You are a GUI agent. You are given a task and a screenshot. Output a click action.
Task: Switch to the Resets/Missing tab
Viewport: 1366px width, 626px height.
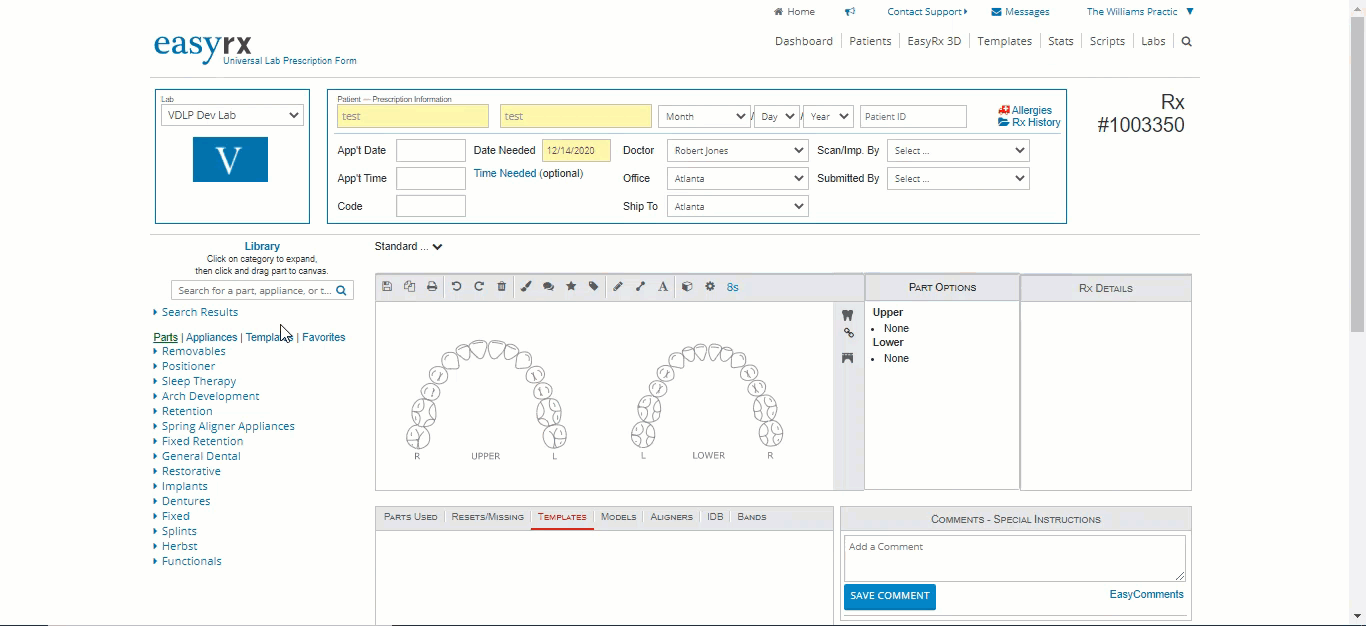click(487, 517)
